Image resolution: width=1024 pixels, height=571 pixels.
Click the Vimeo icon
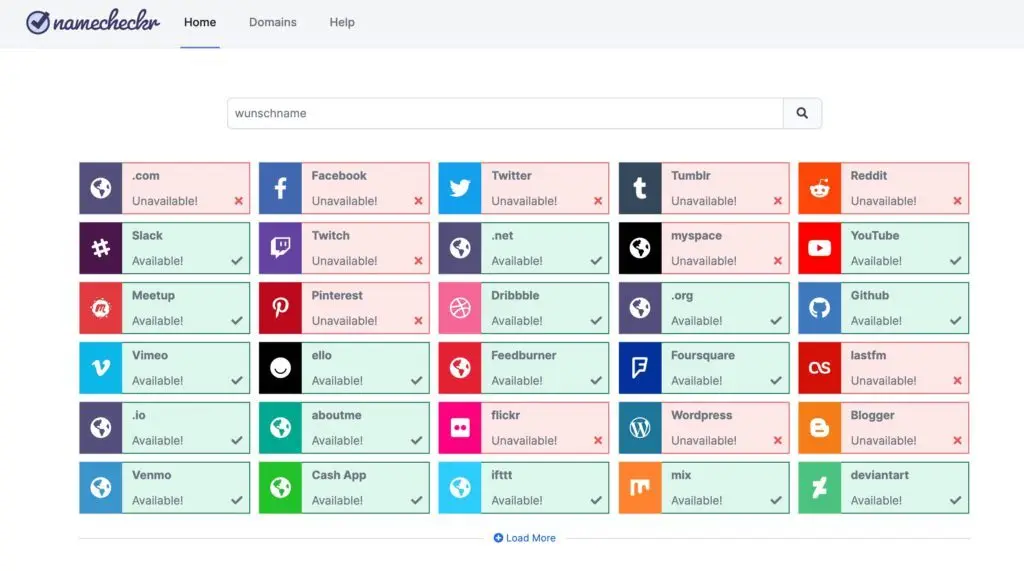(x=101, y=368)
